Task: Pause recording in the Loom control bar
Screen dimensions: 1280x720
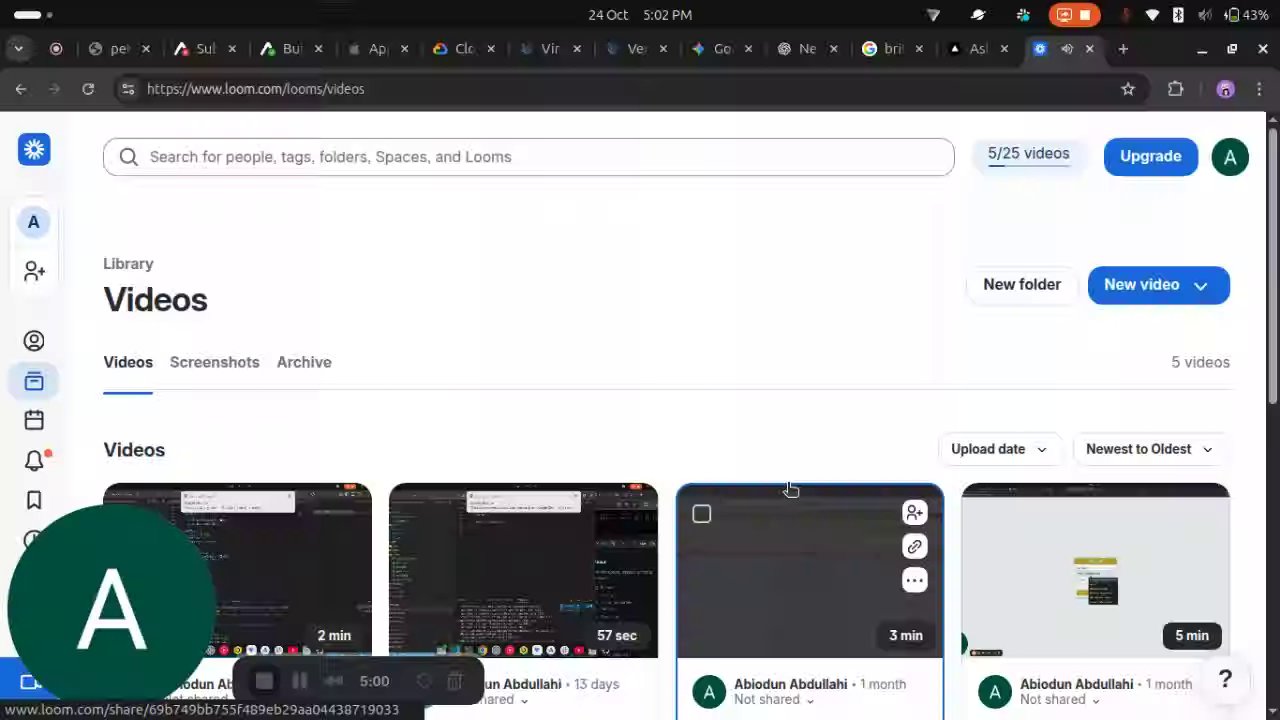Action: coord(299,681)
